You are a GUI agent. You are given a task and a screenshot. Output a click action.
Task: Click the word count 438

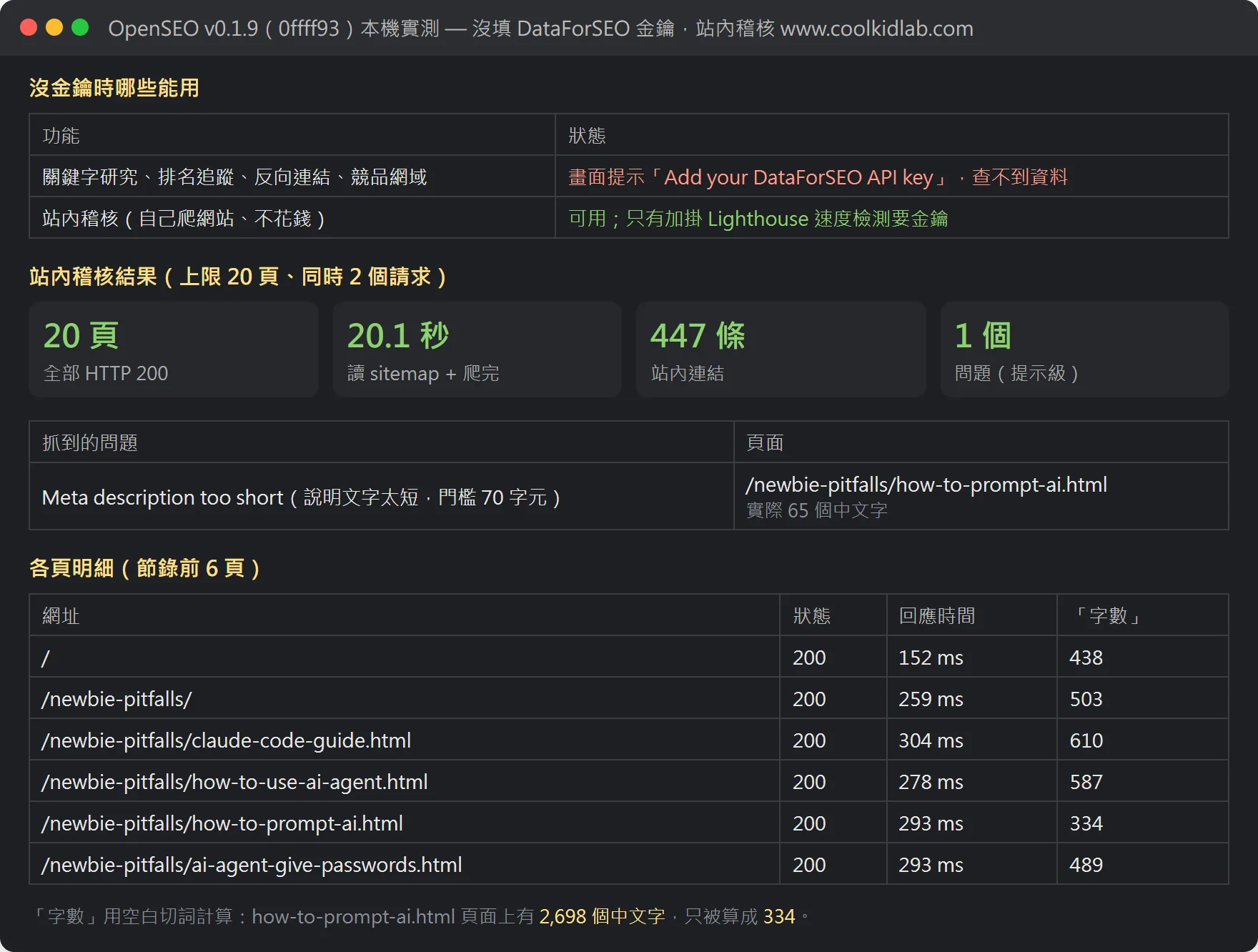[x=1086, y=658]
